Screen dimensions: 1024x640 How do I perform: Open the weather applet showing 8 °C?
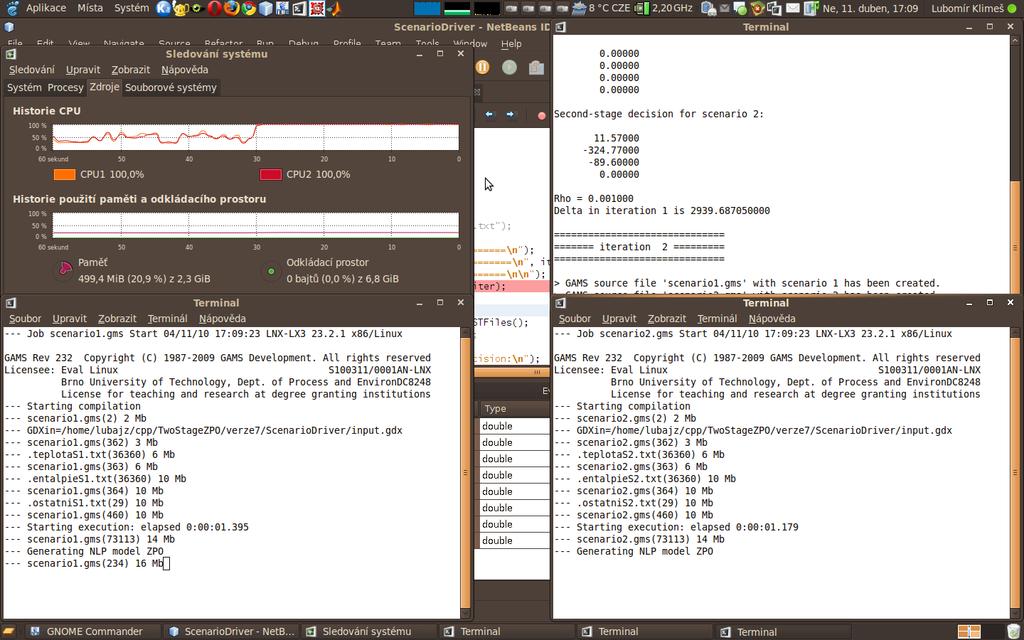pos(600,8)
